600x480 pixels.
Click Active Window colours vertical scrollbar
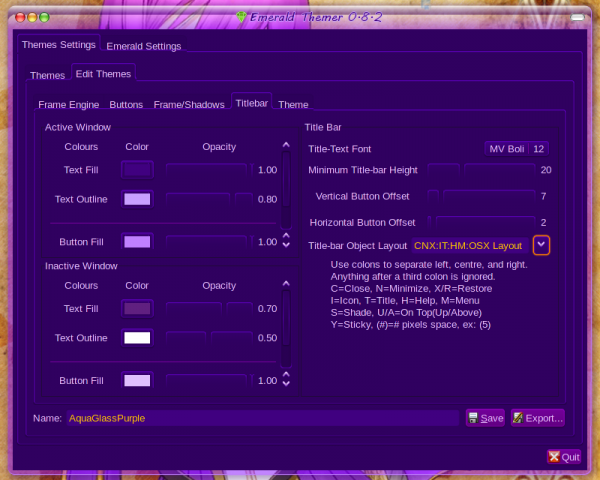pyautogui.click(x=286, y=189)
